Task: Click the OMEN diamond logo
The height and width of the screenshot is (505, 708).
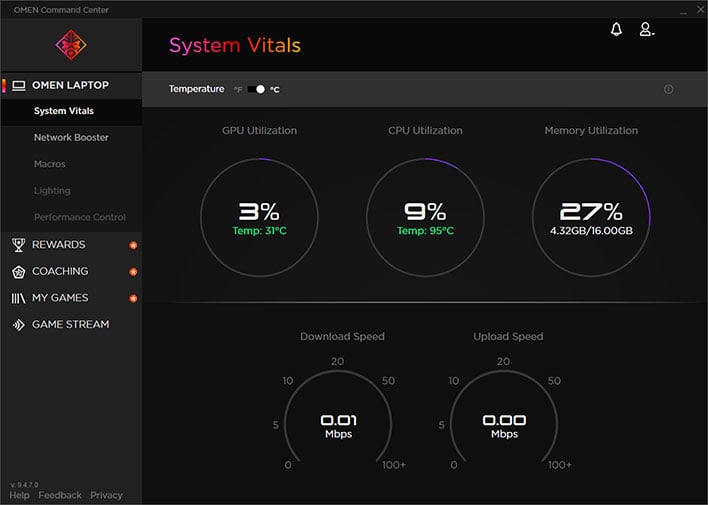Action: click(x=71, y=45)
